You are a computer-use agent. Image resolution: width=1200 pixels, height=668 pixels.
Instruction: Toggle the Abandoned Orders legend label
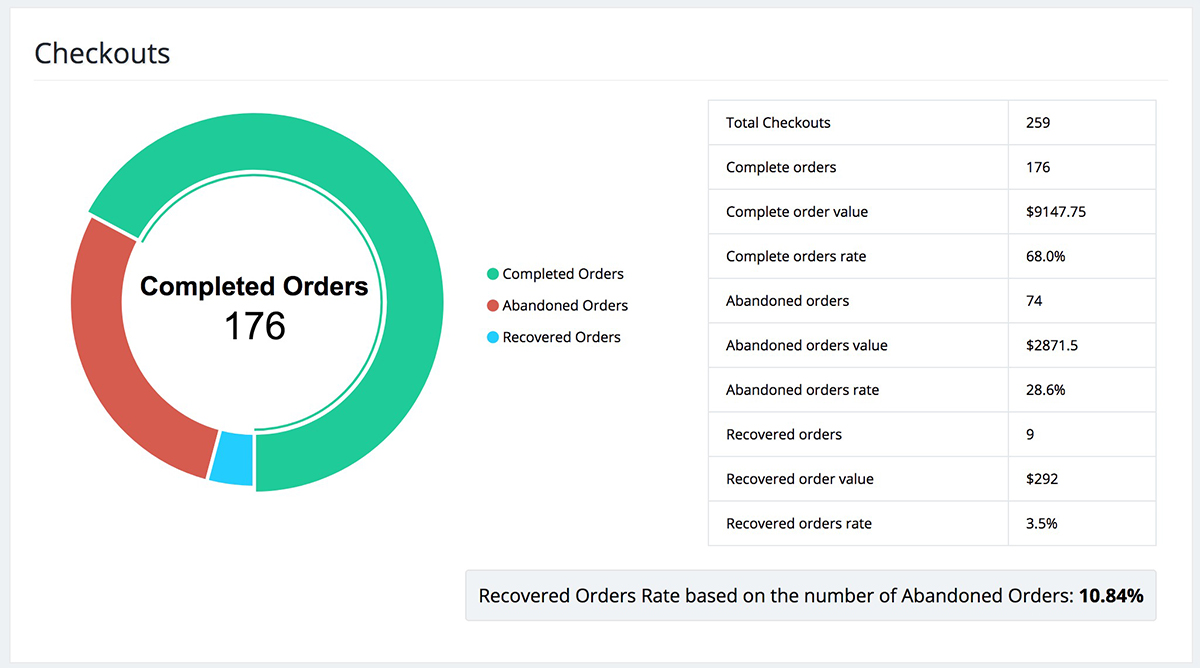[x=565, y=306]
